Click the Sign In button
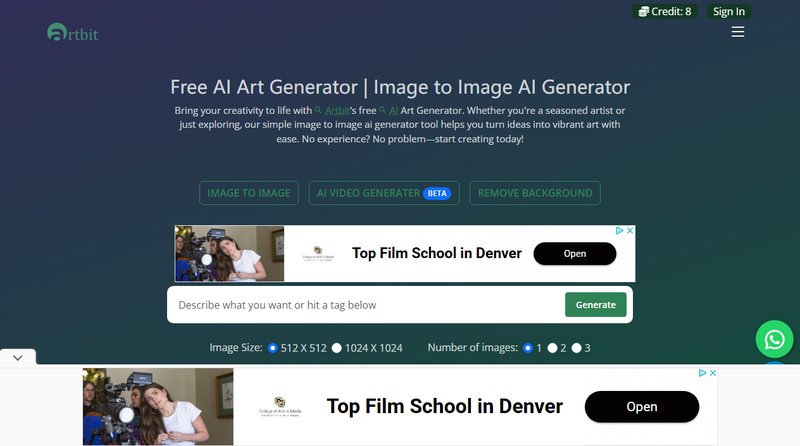The height and width of the screenshot is (446, 800). [727, 12]
